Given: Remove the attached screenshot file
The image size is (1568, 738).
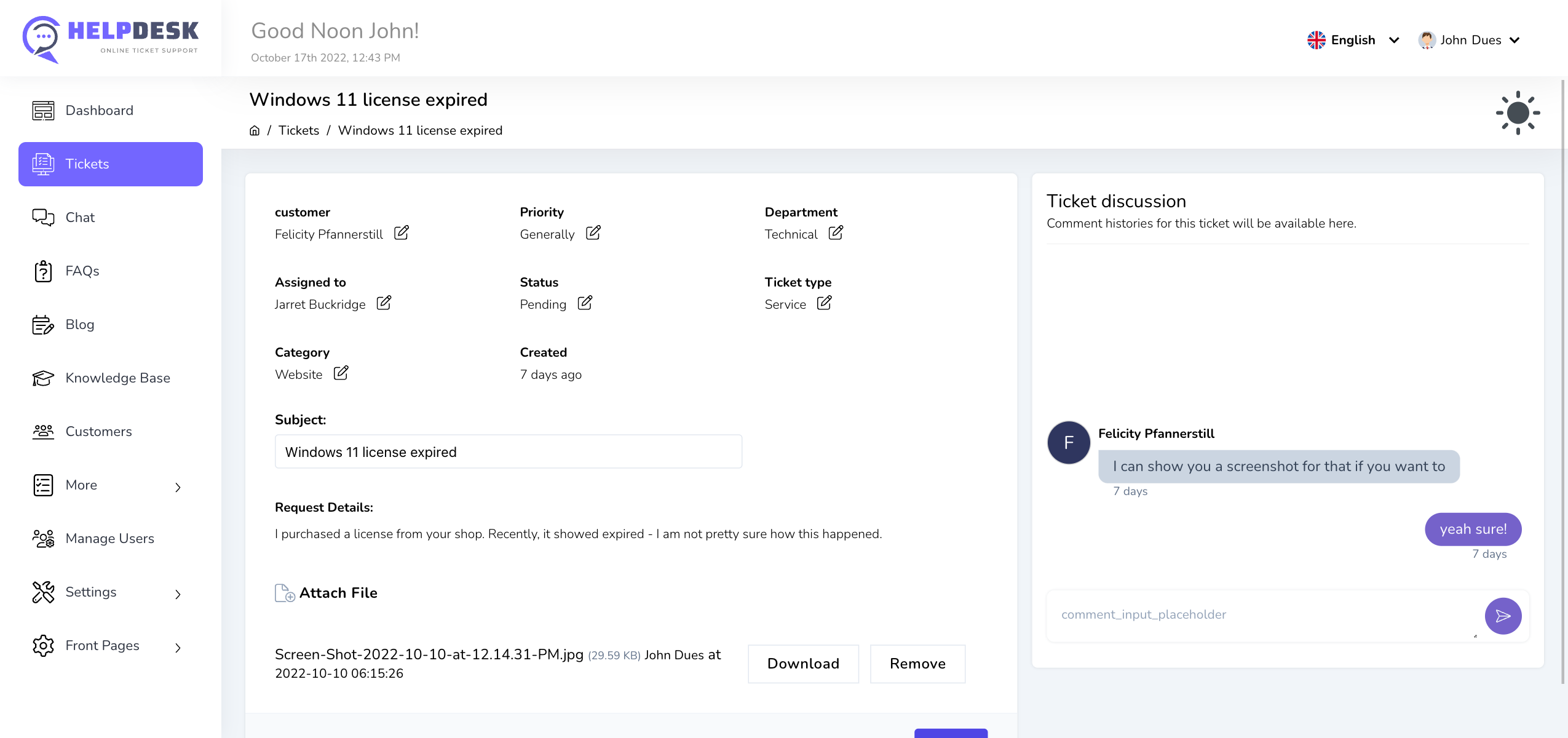Looking at the screenshot, I should 918,664.
